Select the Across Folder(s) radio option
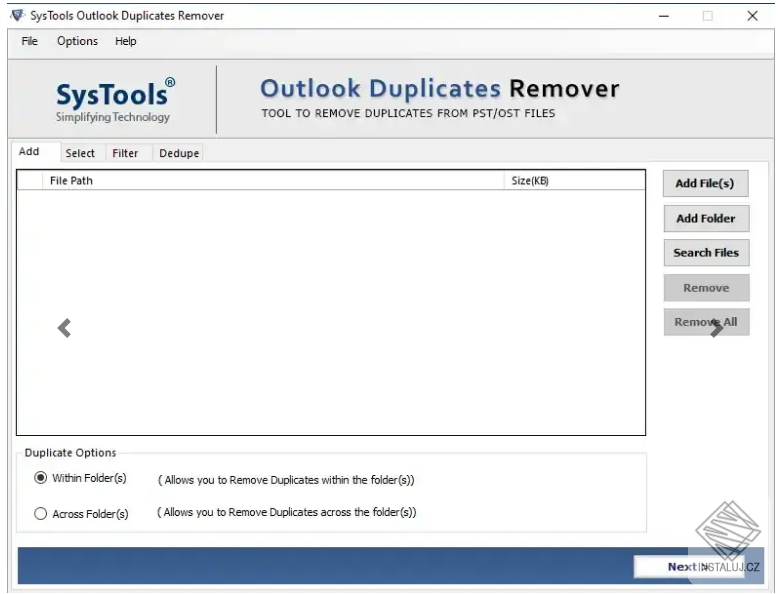Image resolution: width=779 pixels, height=594 pixels. click(x=41, y=514)
